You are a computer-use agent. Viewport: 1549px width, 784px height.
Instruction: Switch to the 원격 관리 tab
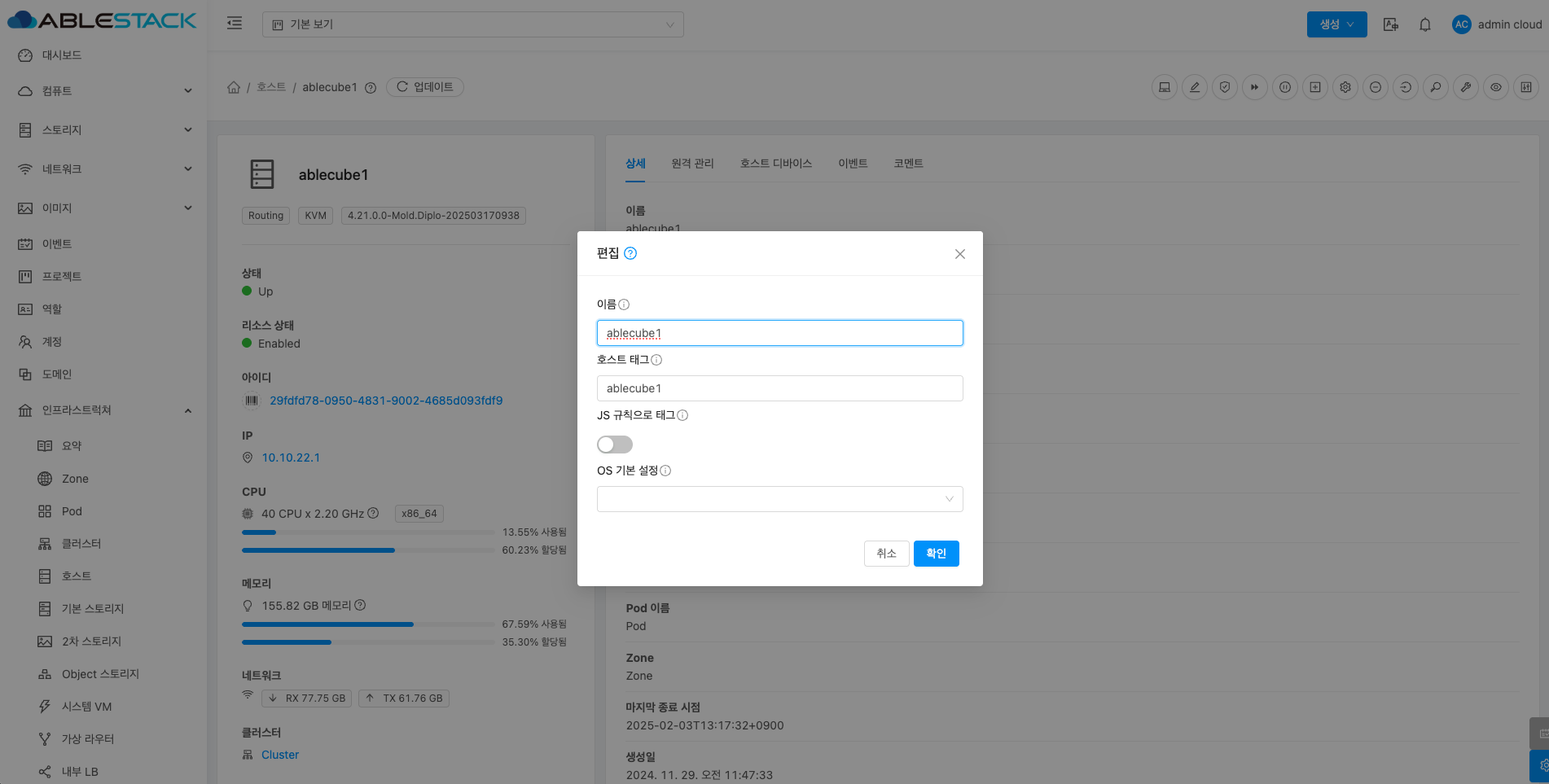692,164
